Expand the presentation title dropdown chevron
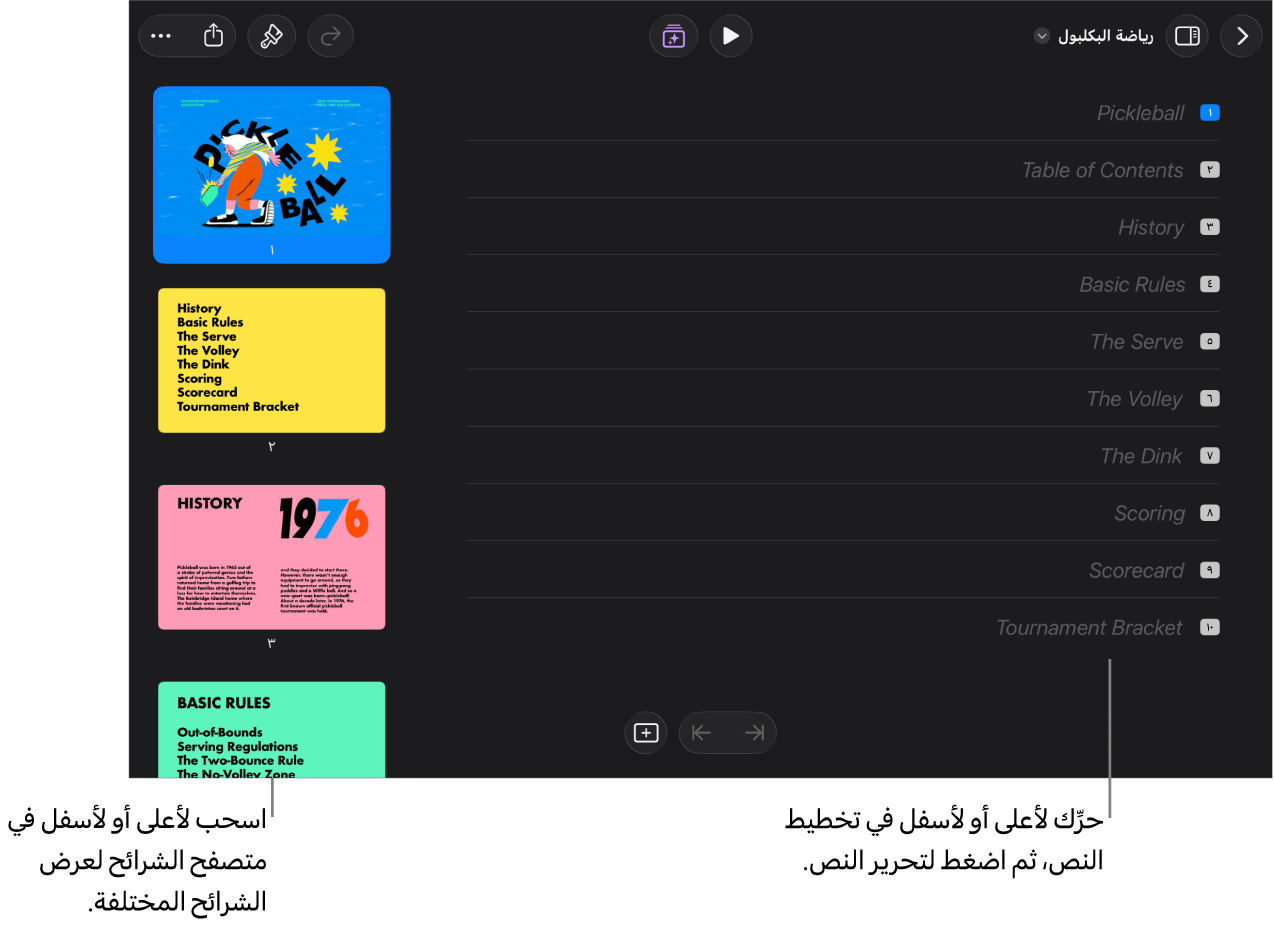1274x928 pixels. (x=1042, y=36)
